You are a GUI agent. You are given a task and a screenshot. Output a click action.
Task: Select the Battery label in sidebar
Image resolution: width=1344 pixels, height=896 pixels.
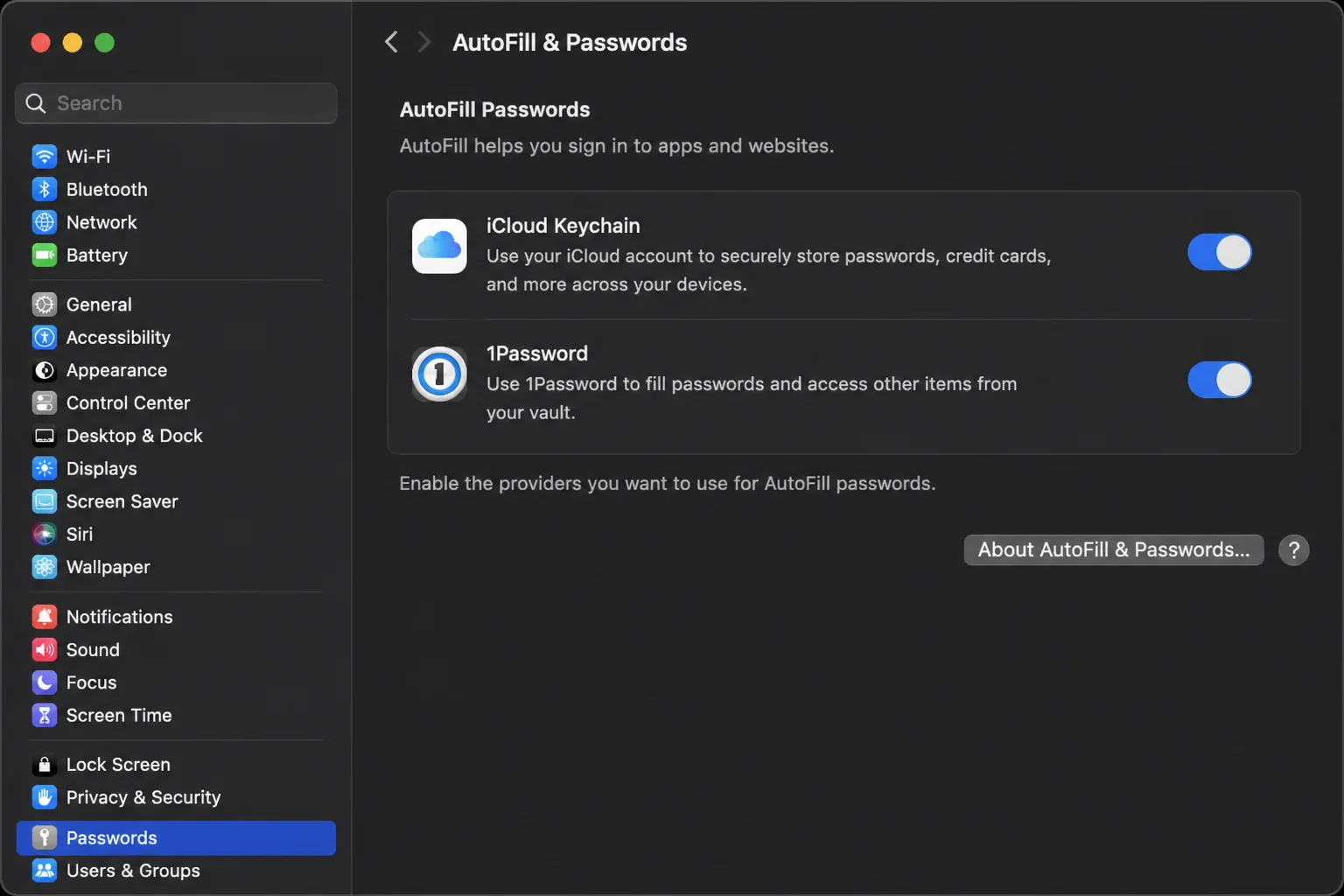click(97, 255)
